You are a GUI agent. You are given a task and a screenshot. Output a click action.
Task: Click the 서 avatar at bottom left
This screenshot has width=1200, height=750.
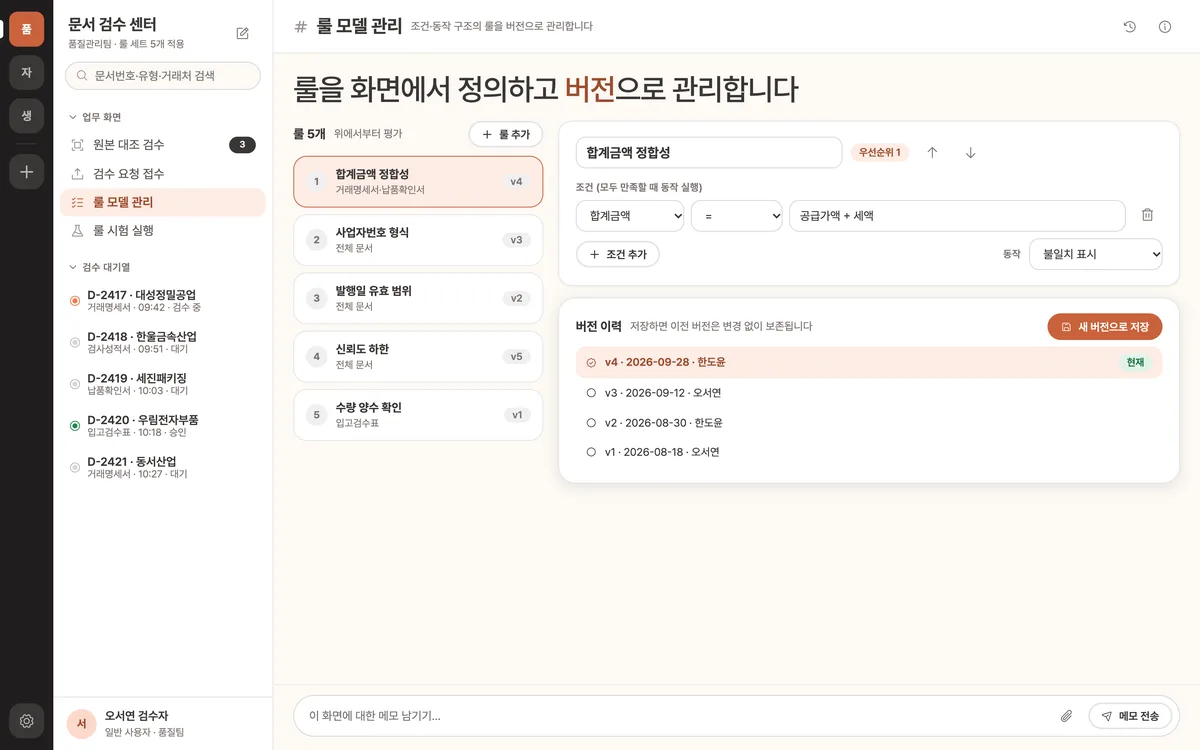(x=81, y=724)
